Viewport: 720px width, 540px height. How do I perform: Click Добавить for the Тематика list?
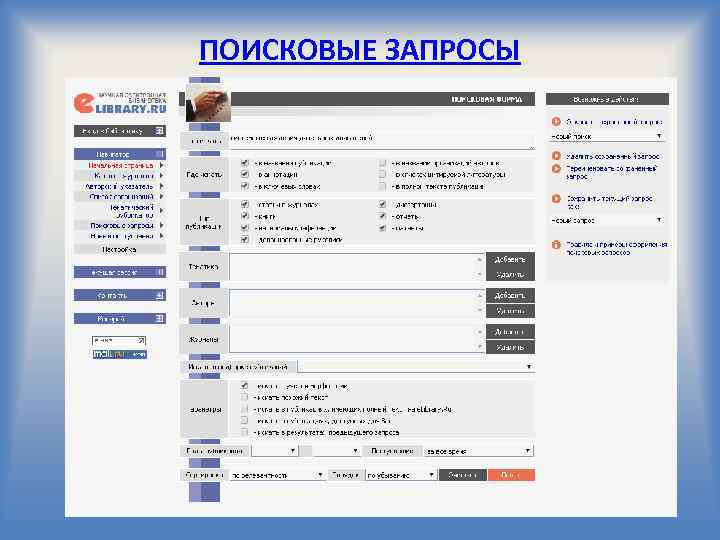point(510,259)
